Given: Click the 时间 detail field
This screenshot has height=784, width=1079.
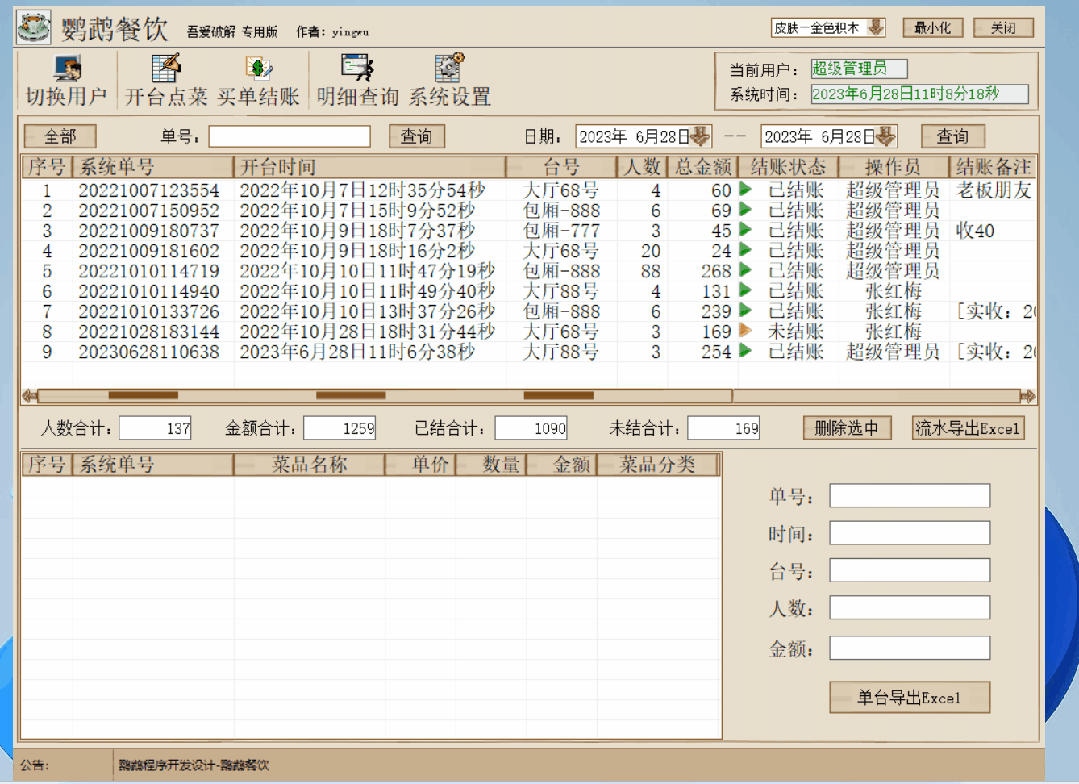Looking at the screenshot, I should 910,533.
